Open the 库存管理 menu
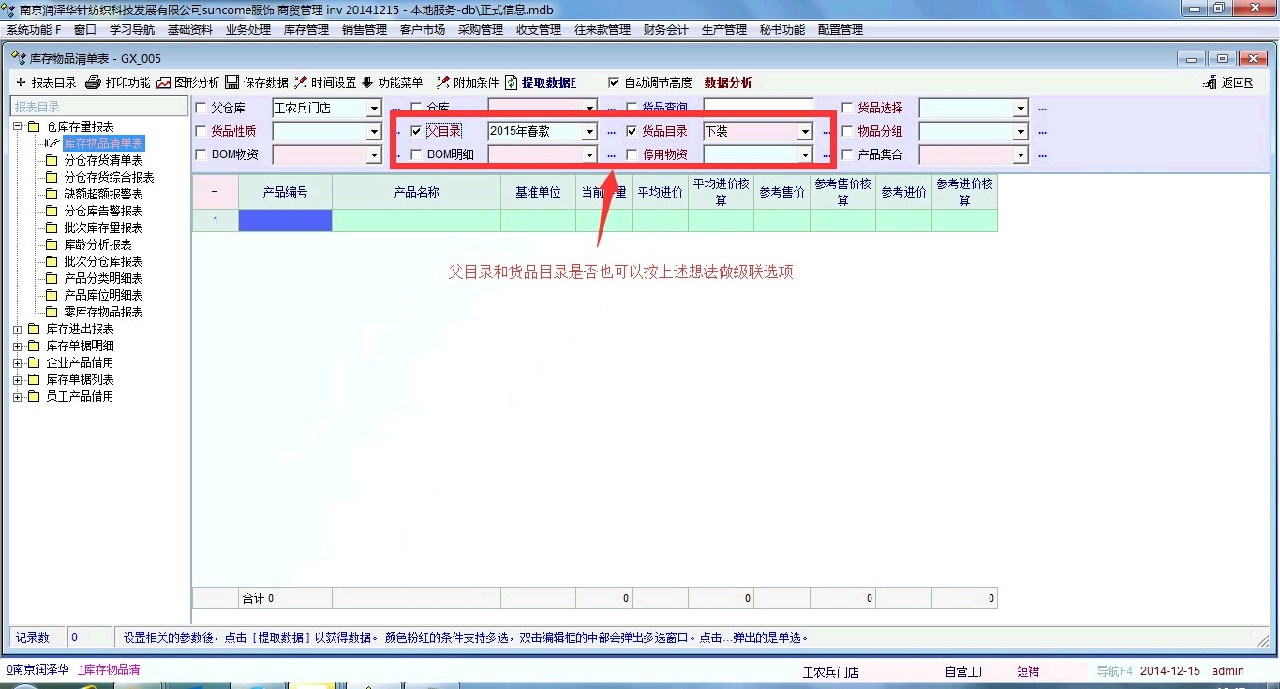This screenshot has width=1280, height=689. coord(306,30)
